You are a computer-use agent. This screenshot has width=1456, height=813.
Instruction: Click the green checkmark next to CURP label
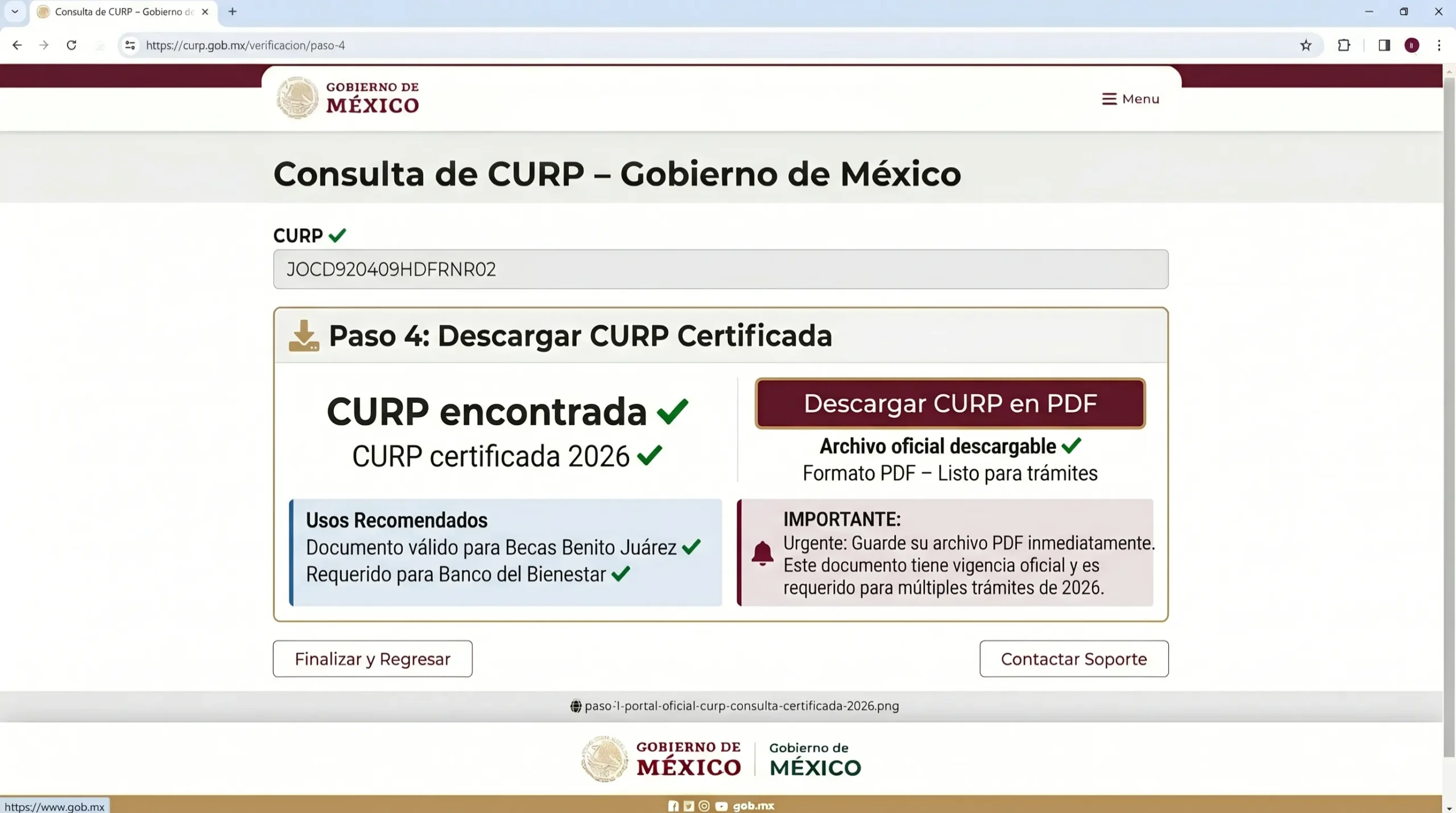click(337, 235)
